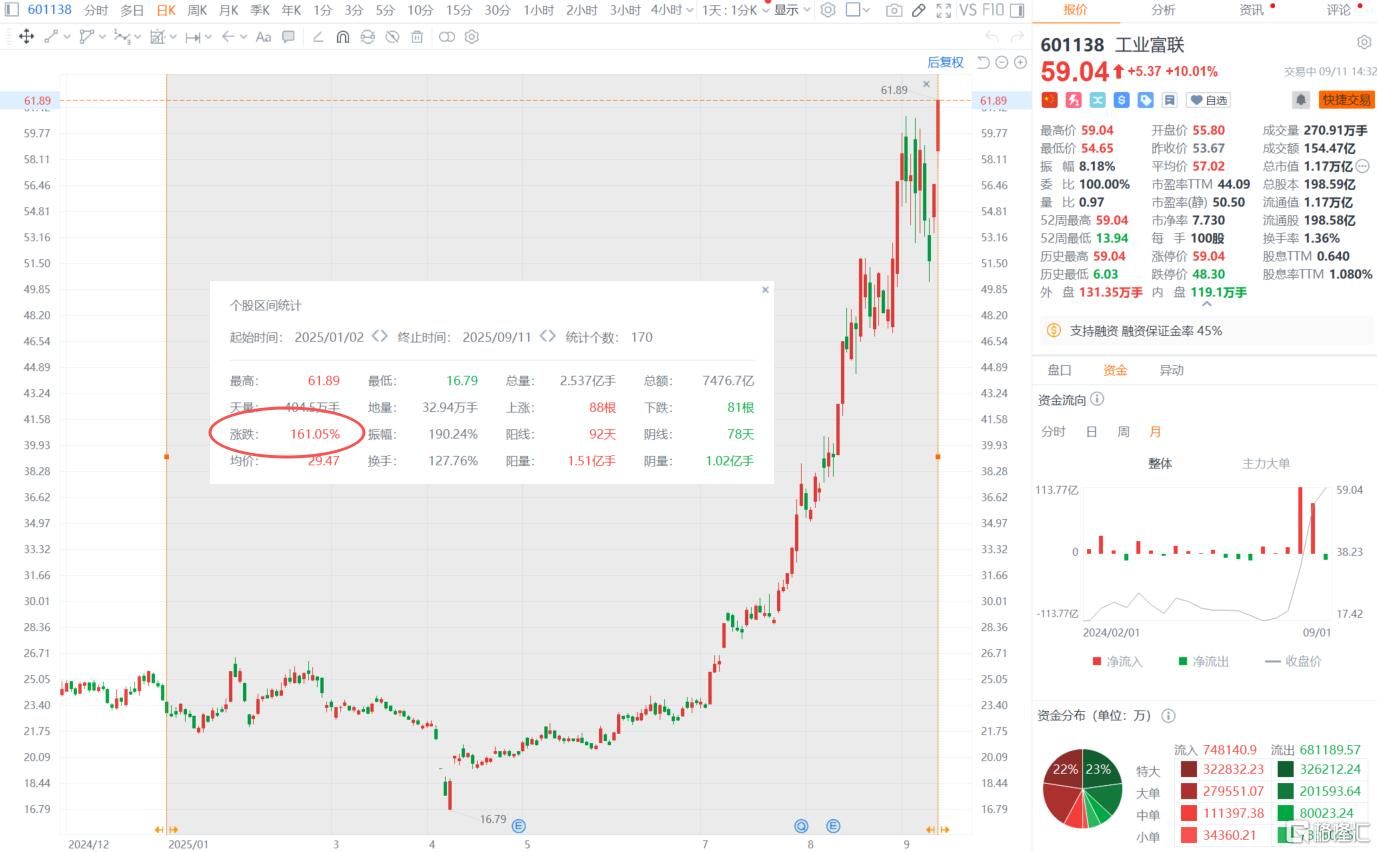Switch to the 资金 funds tab
Image resolution: width=1377 pixels, height=852 pixels.
[1115, 370]
